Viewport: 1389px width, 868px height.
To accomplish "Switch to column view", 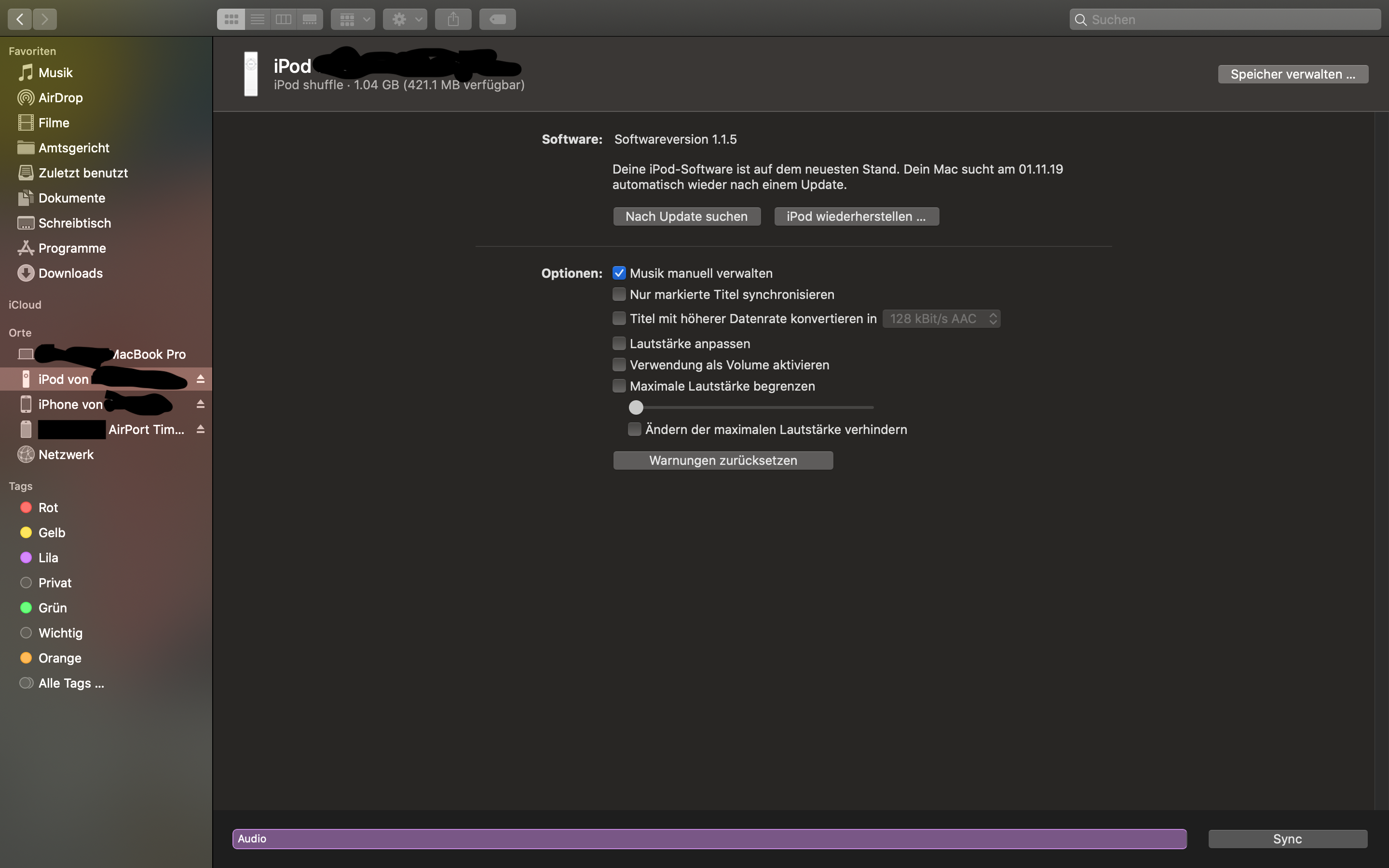I will coord(284,19).
